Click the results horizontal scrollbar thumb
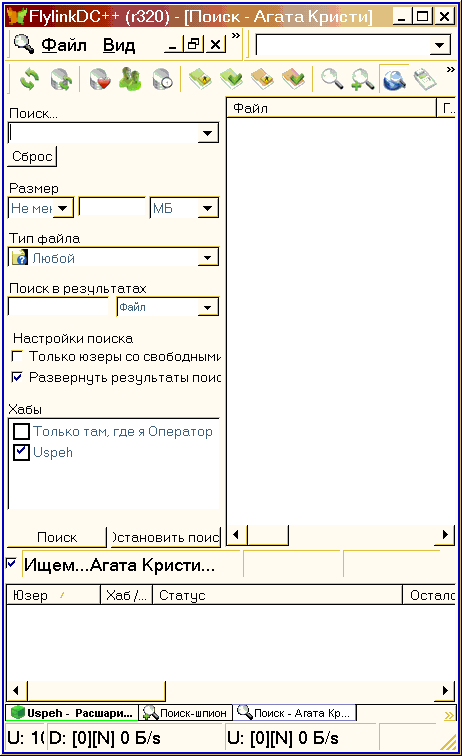Image resolution: width=462 pixels, height=756 pixels. pyautogui.click(x=268, y=535)
